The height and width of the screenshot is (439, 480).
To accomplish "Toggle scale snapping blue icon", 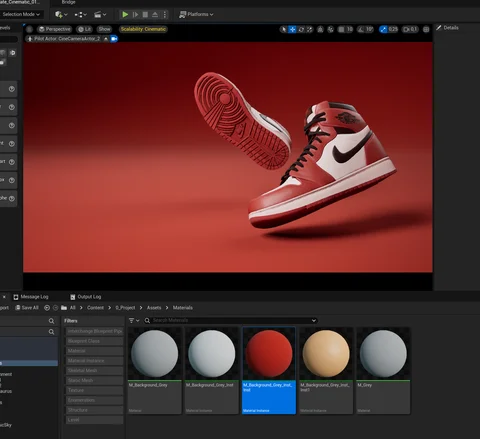I will point(383,29).
